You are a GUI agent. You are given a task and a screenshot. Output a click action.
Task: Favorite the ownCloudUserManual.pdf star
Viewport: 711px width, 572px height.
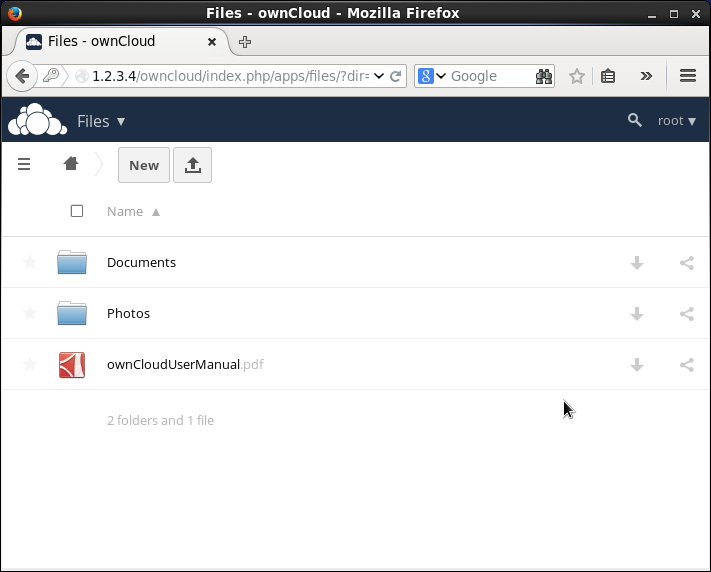[x=30, y=364]
